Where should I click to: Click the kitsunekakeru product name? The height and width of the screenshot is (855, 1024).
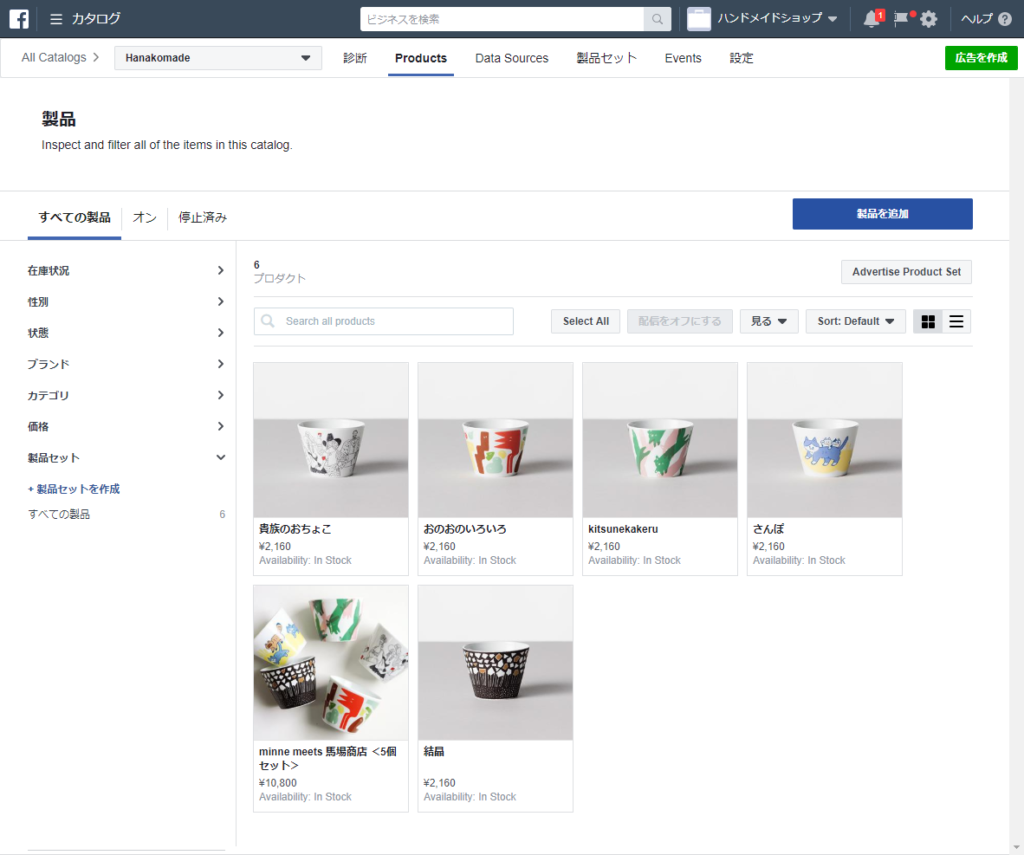[623, 529]
